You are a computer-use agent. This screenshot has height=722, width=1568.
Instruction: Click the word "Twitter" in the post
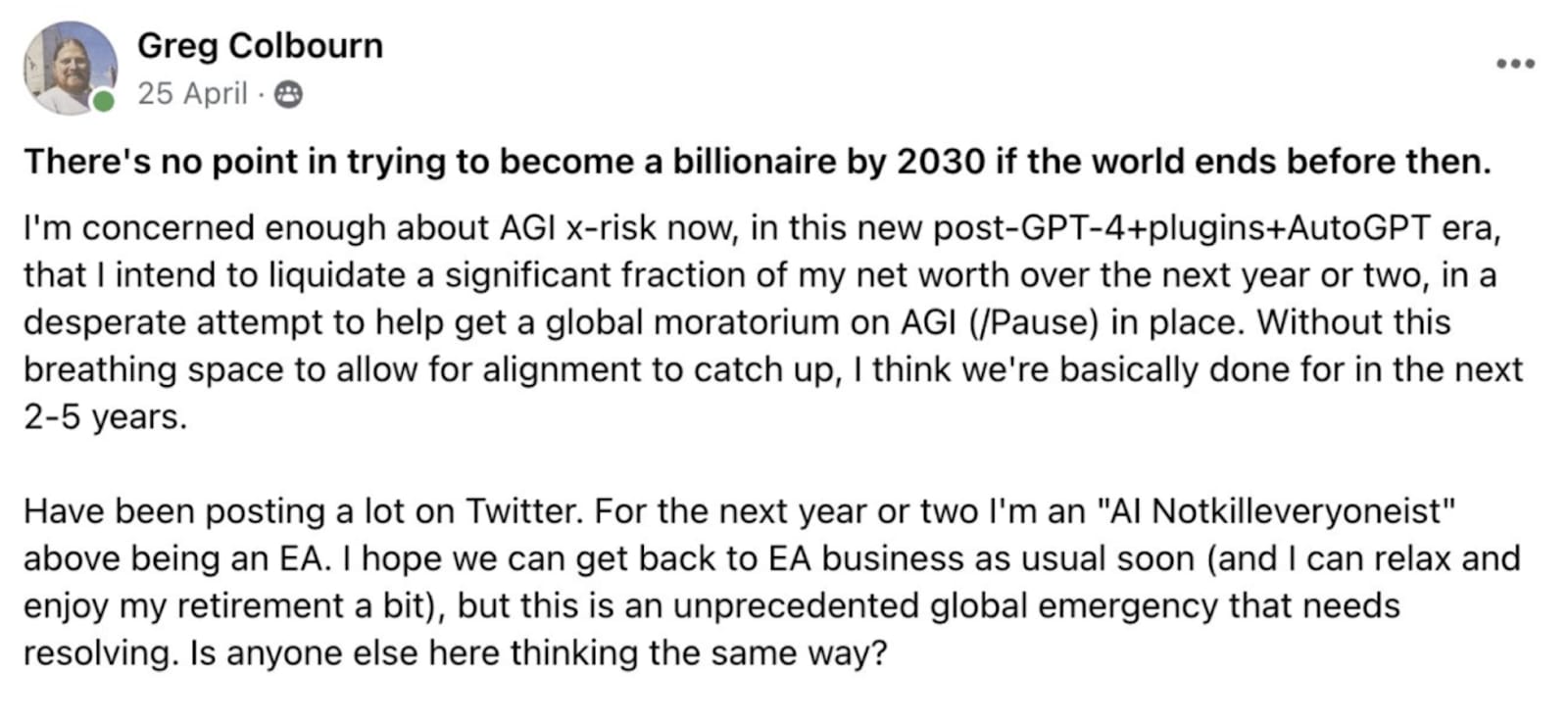click(523, 511)
